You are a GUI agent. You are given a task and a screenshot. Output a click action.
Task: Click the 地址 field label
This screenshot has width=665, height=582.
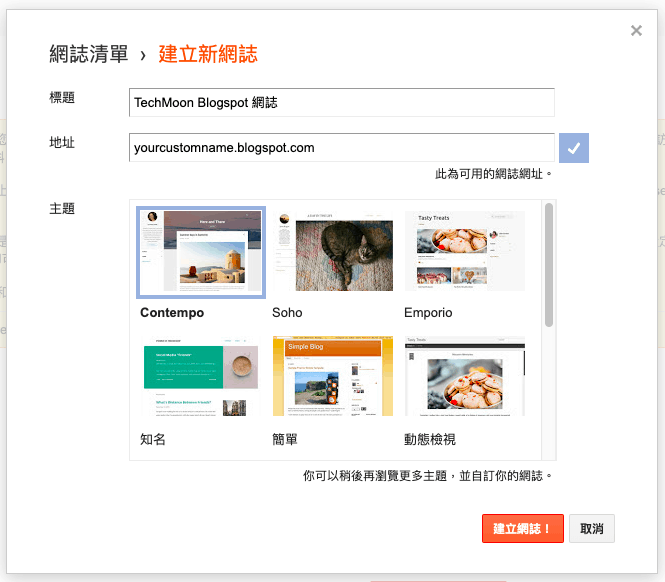coord(62,143)
